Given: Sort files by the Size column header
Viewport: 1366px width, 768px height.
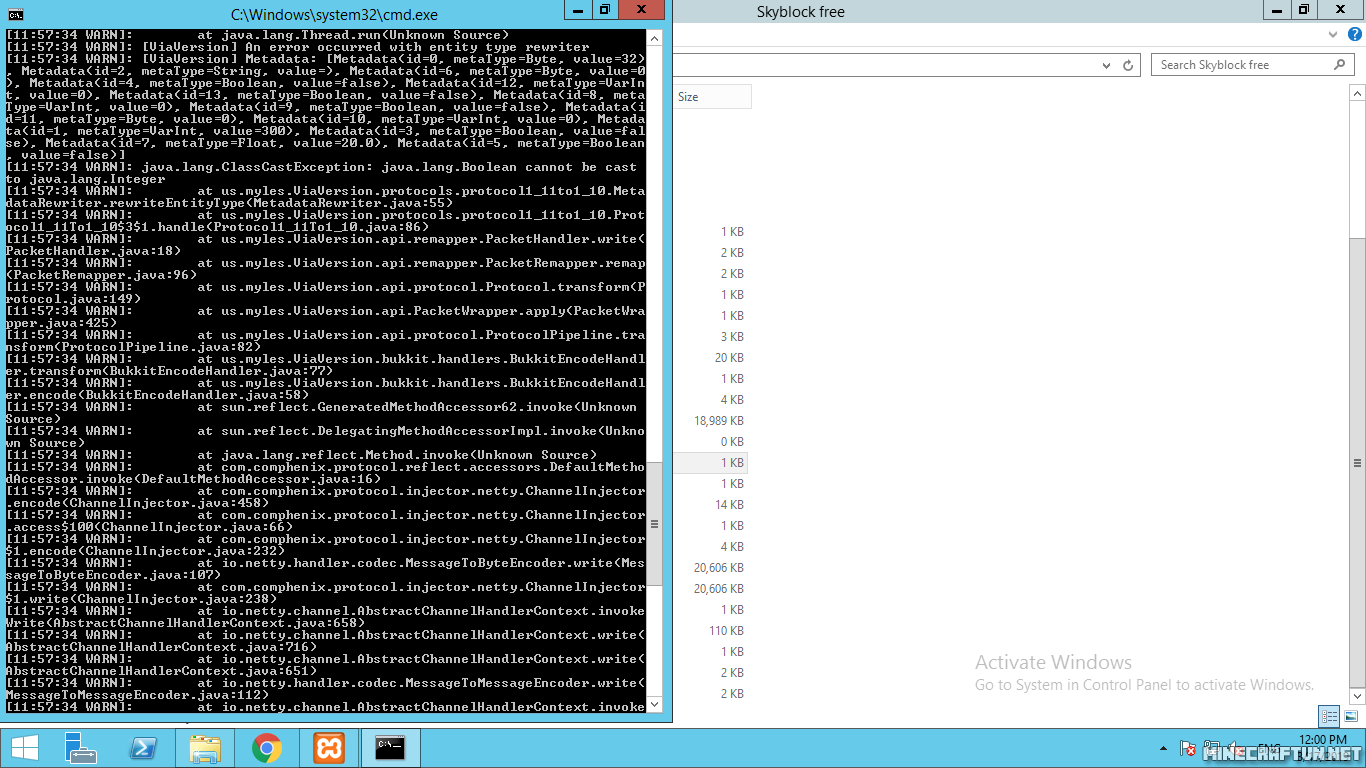Looking at the screenshot, I should click(712, 97).
